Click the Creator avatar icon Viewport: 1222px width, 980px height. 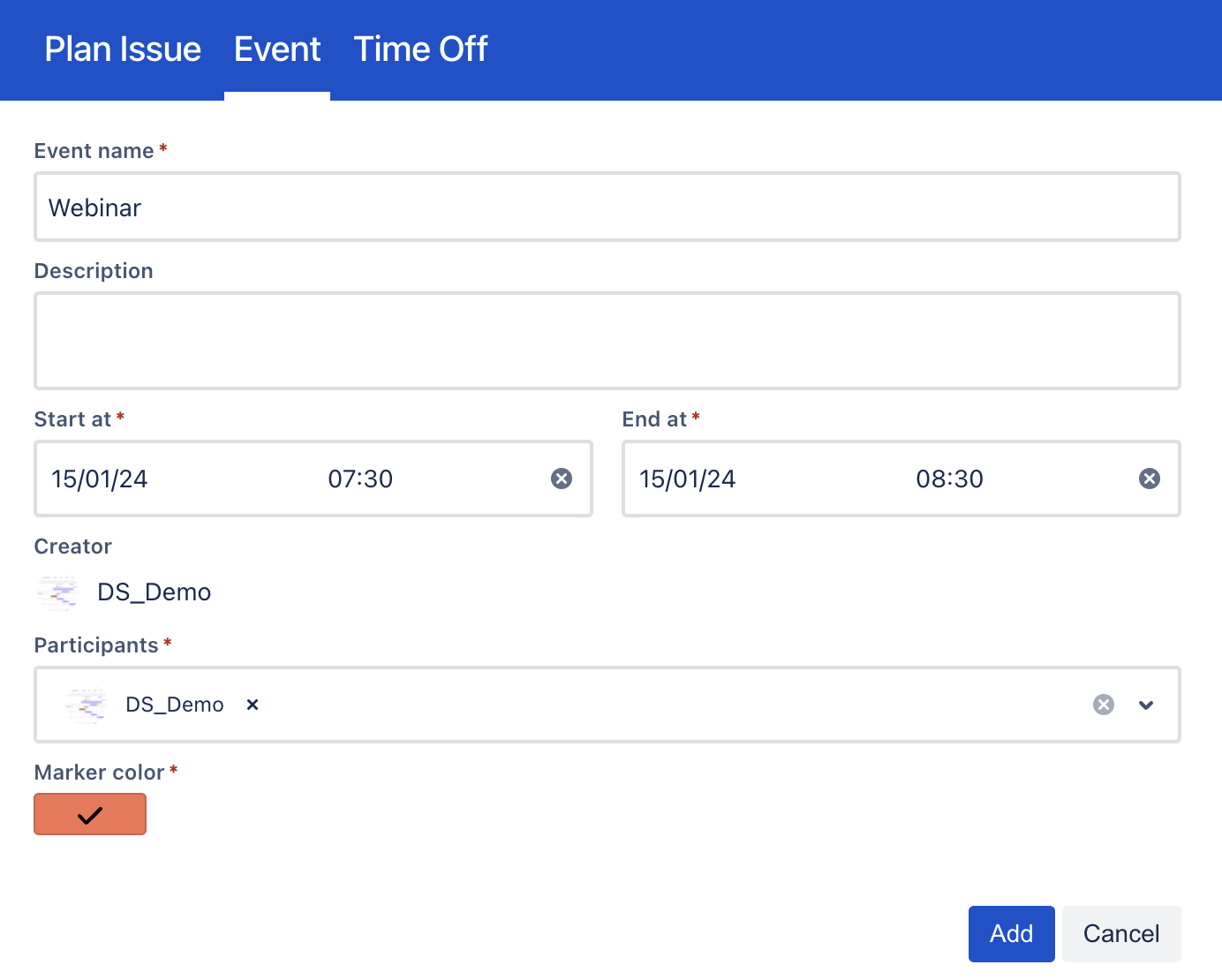pos(58,592)
